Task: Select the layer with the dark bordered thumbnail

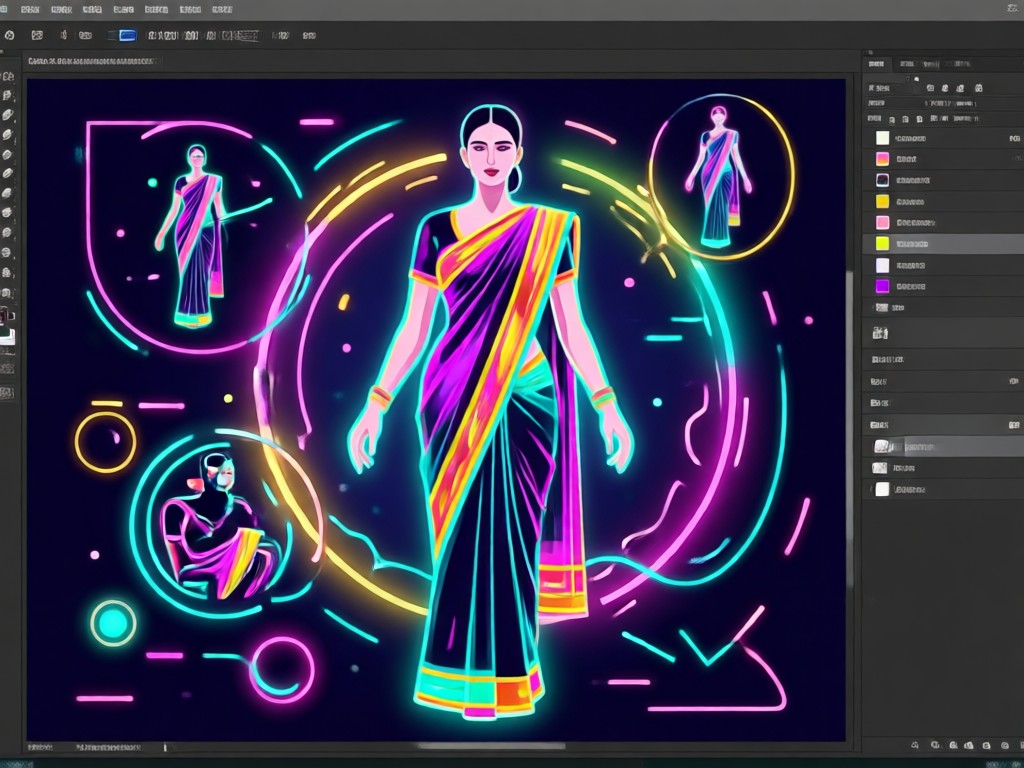Action: [x=943, y=180]
